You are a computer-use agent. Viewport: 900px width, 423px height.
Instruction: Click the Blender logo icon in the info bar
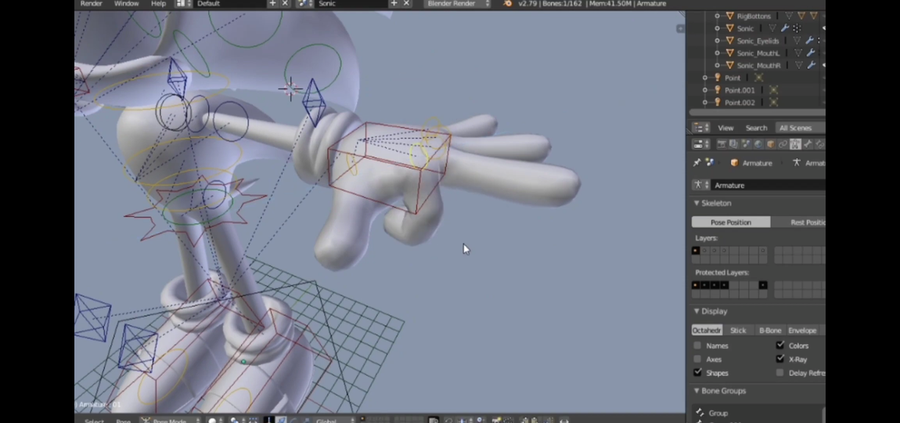pos(507,3)
